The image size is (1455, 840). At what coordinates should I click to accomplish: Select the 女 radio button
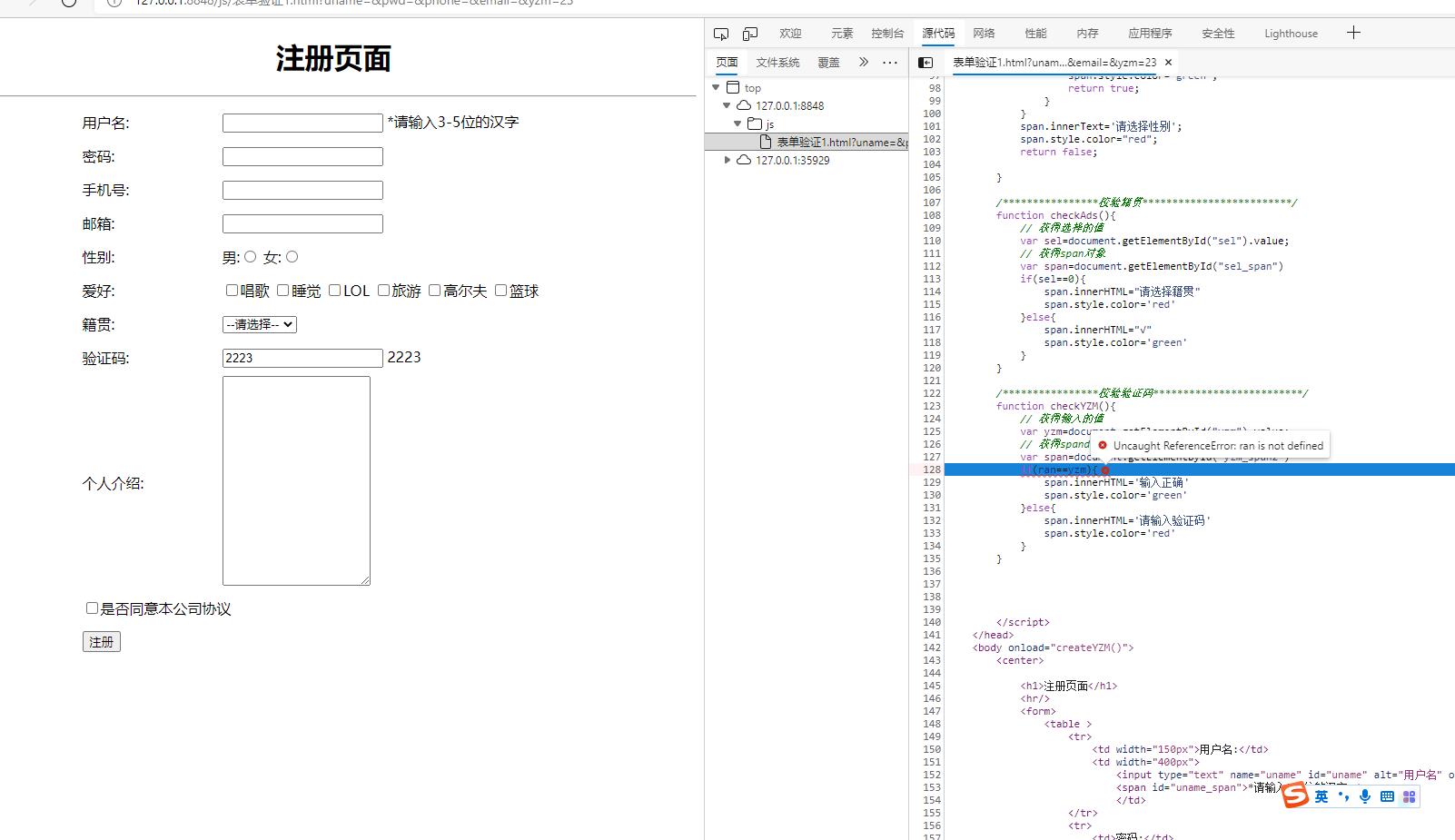[292, 257]
